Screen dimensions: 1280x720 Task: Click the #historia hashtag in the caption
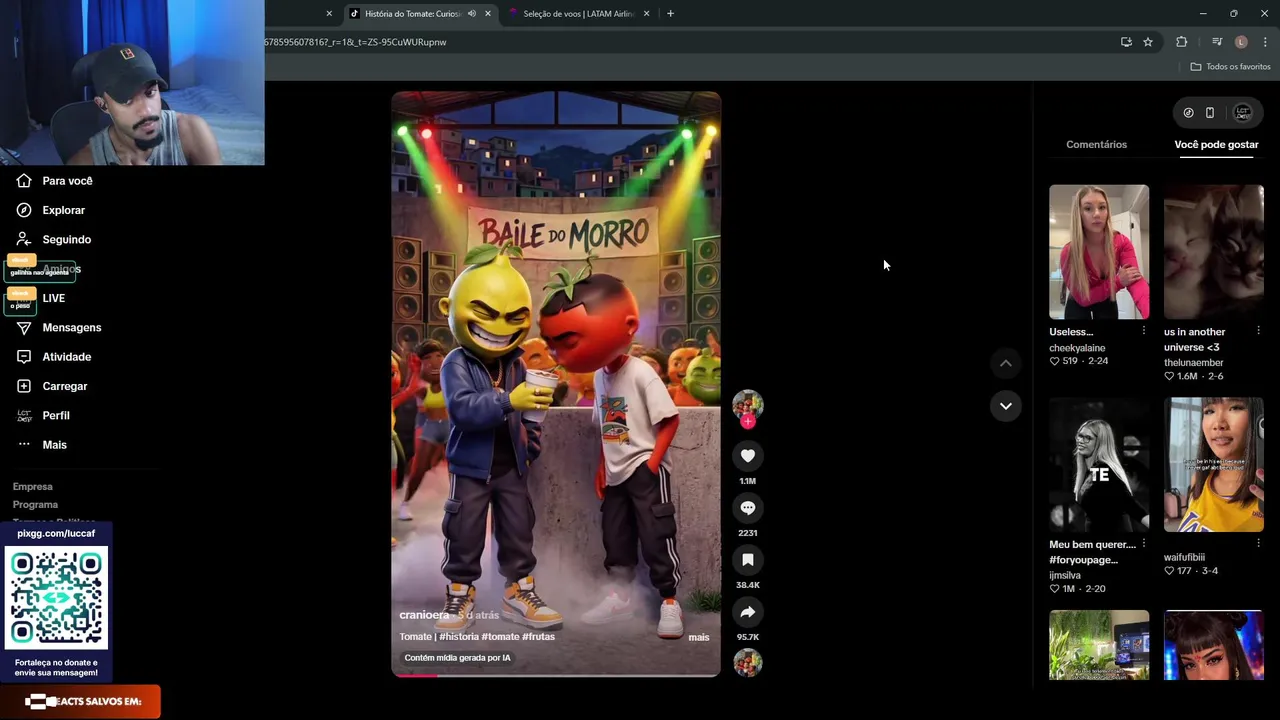(458, 636)
